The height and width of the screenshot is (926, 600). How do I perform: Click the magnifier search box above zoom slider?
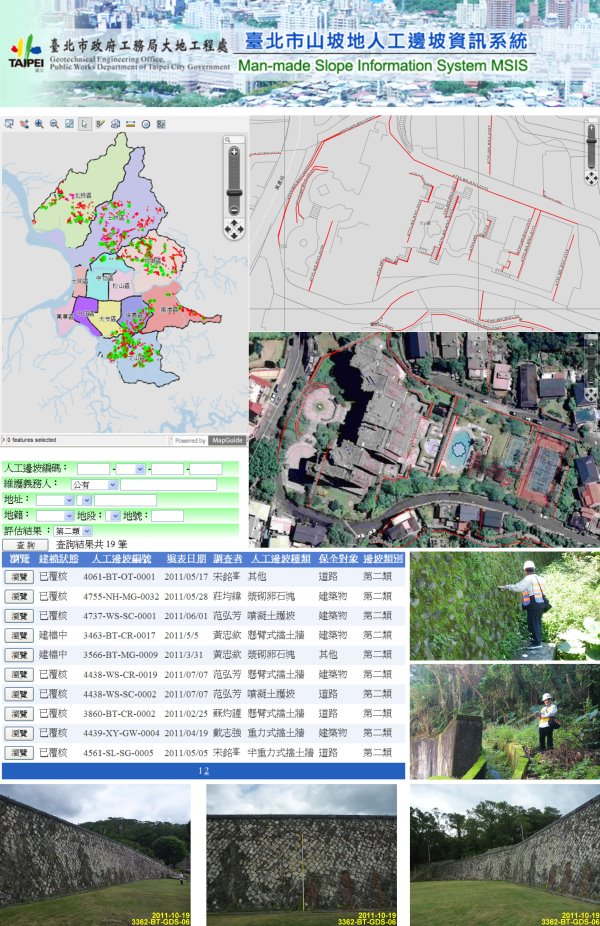coord(234,140)
